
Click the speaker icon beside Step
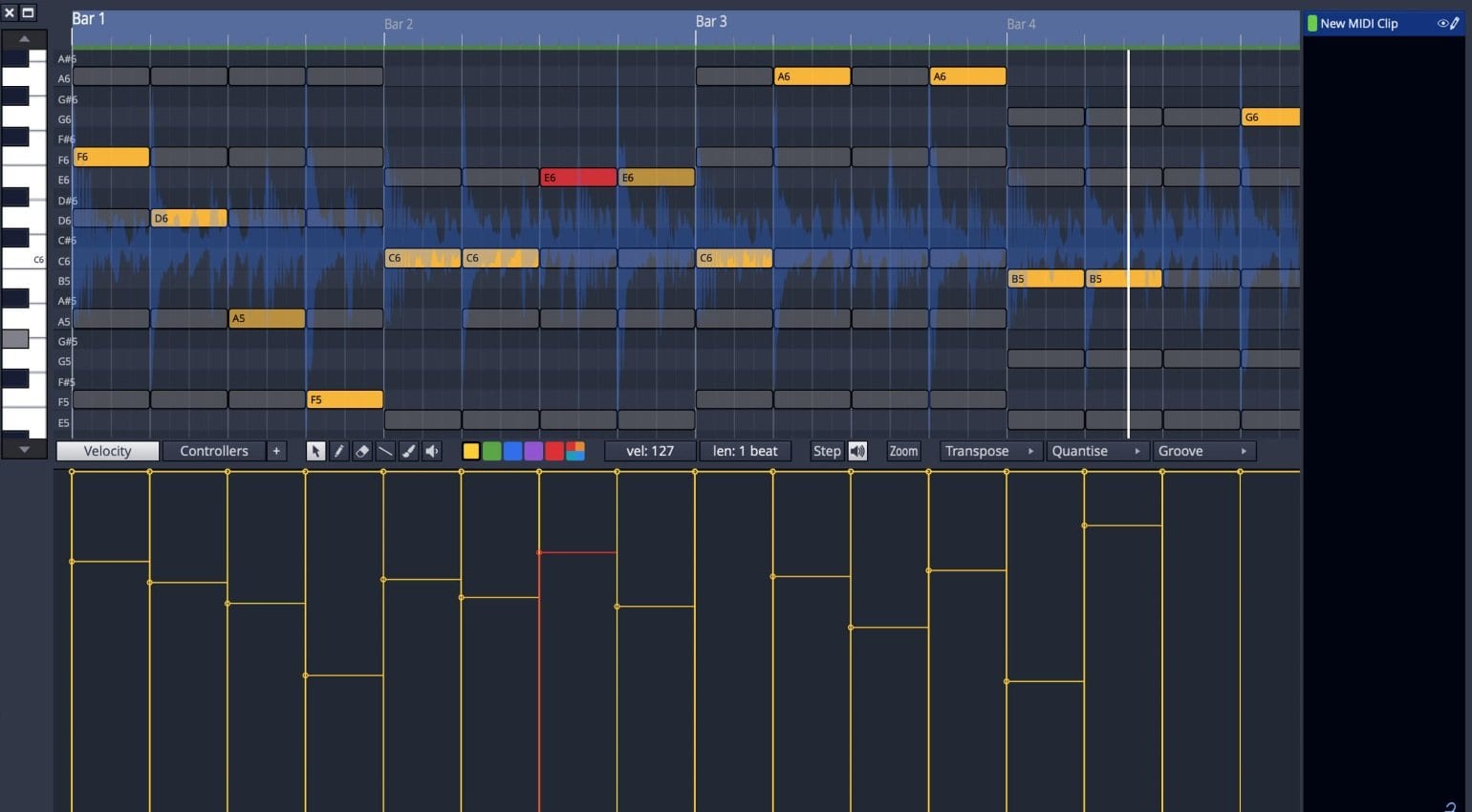point(856,451)
